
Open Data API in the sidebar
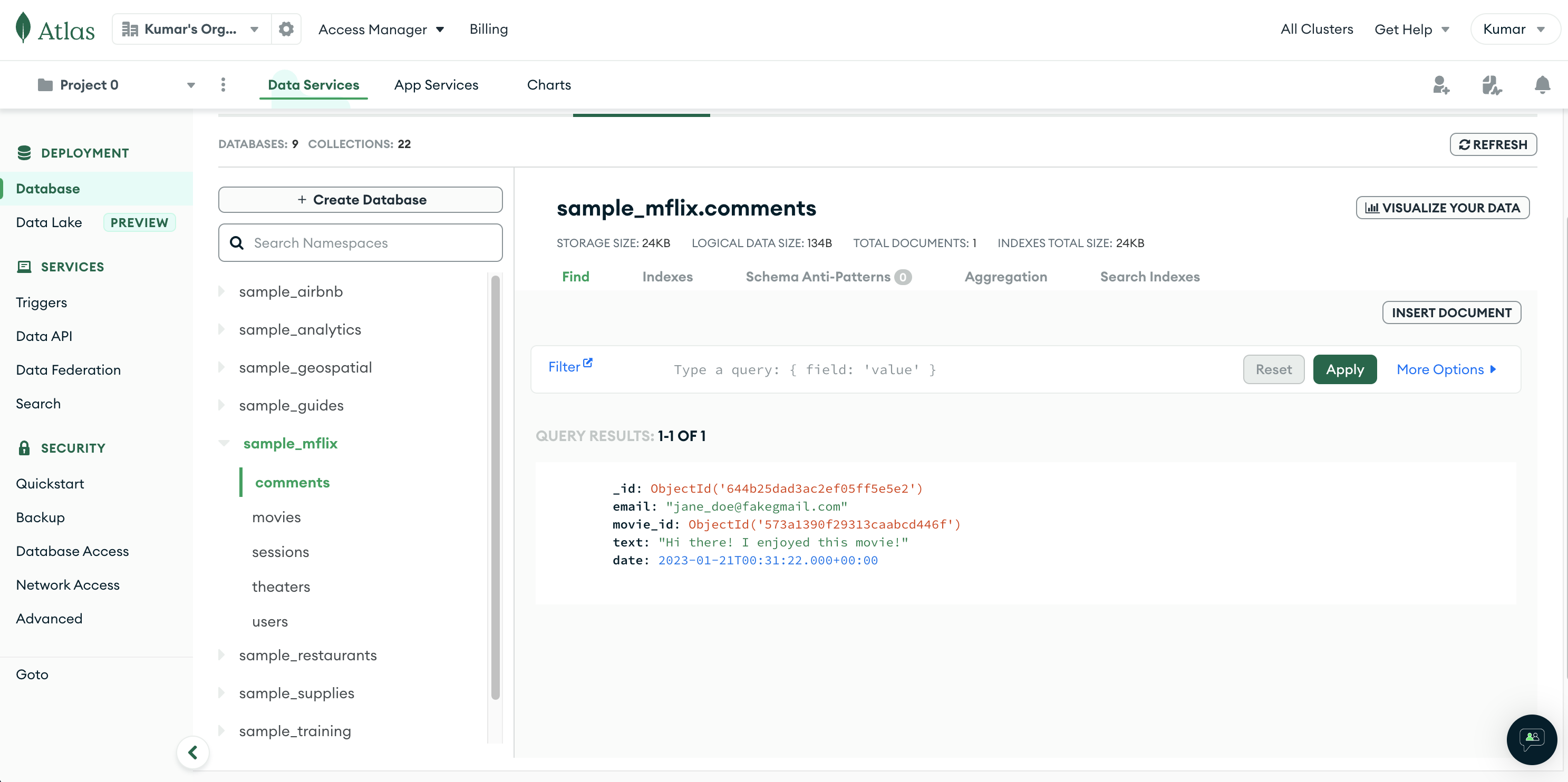tap(44, 336)
